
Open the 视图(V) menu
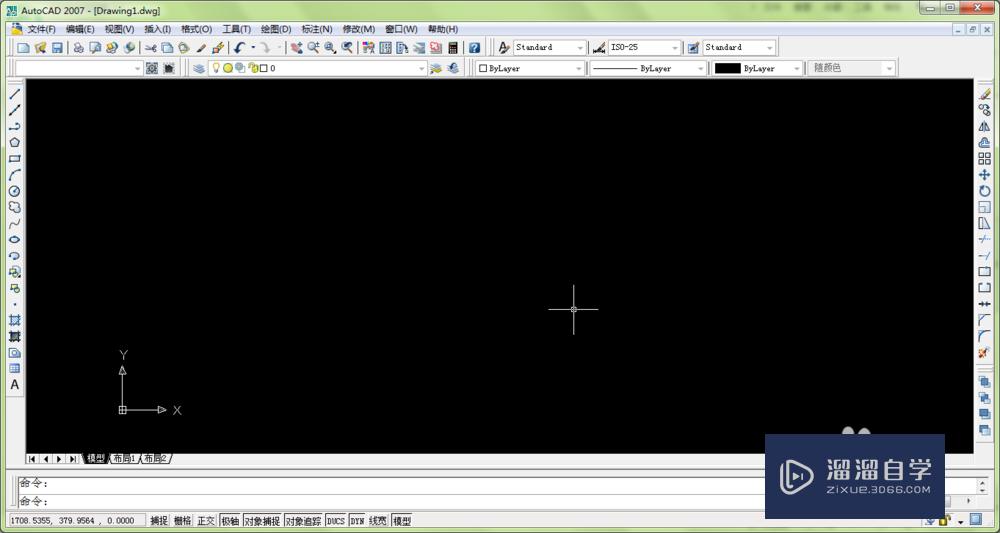(119, 29)
